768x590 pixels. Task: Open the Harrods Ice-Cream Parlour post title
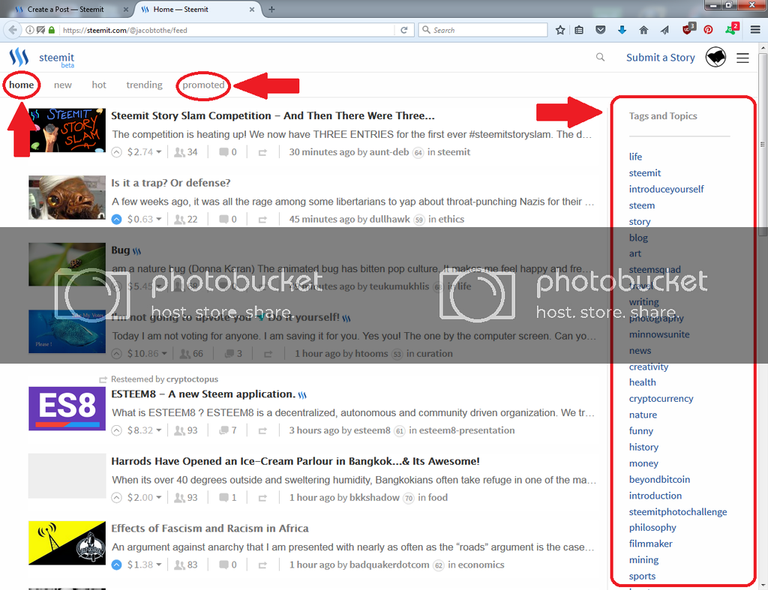[295, 461]
